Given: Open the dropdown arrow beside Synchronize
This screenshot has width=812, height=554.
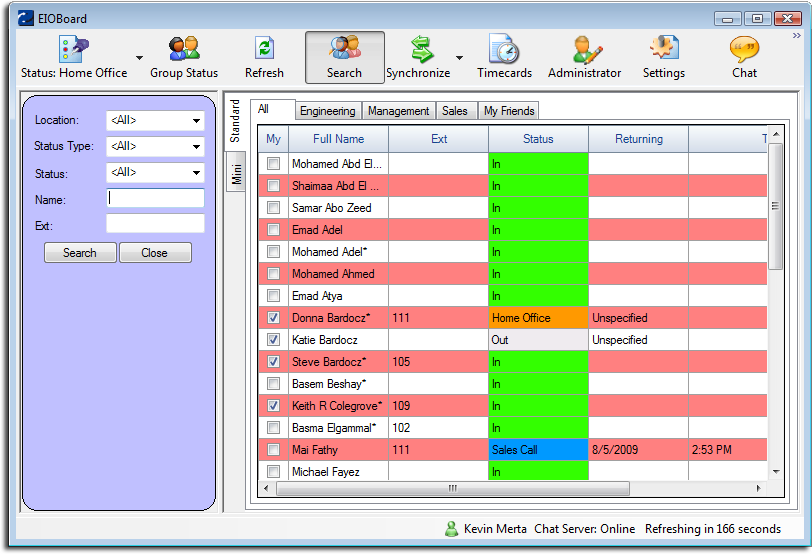Looking at the screenshot, I should point(459,58).
